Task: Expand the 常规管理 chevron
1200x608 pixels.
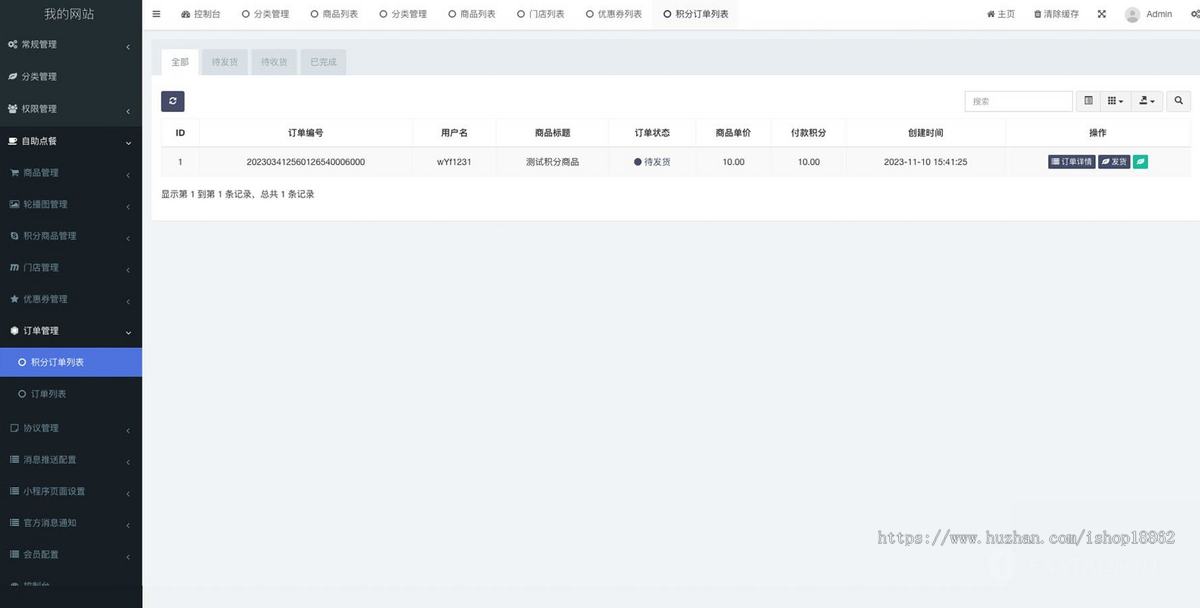Action: point(128,47)
